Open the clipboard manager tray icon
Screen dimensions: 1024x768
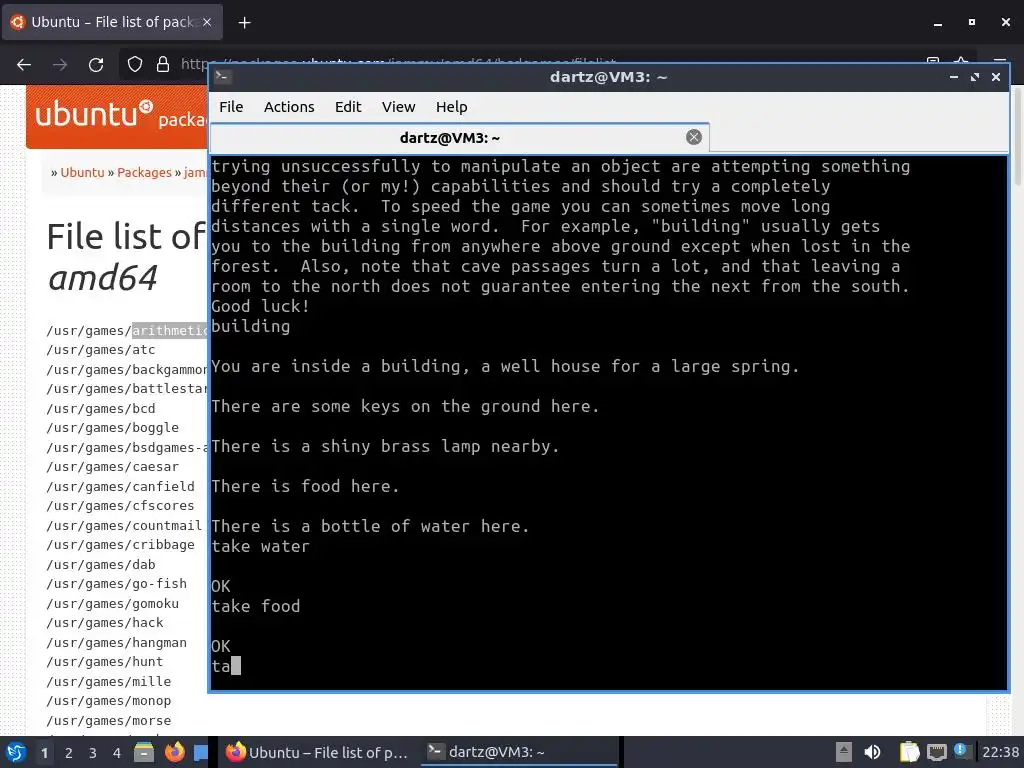tap(909, 752)
